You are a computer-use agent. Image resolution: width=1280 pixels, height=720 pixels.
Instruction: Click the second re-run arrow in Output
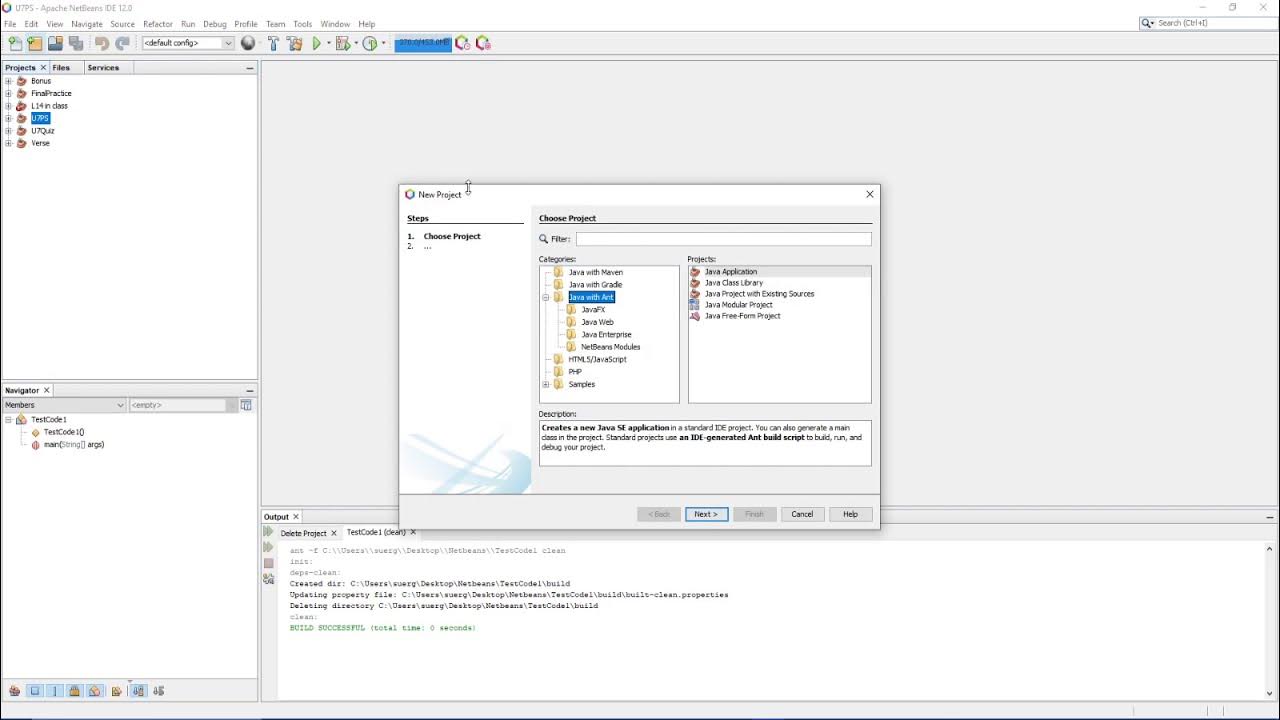point(268,548)
